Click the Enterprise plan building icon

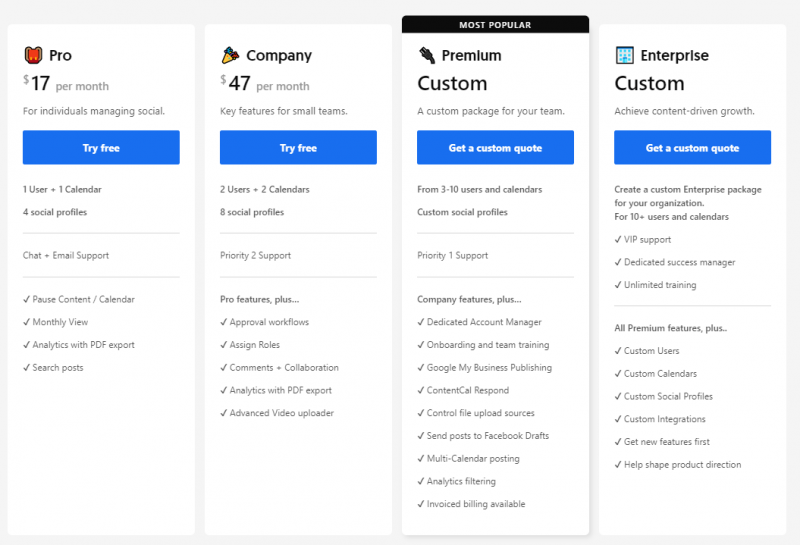(624, 55)
